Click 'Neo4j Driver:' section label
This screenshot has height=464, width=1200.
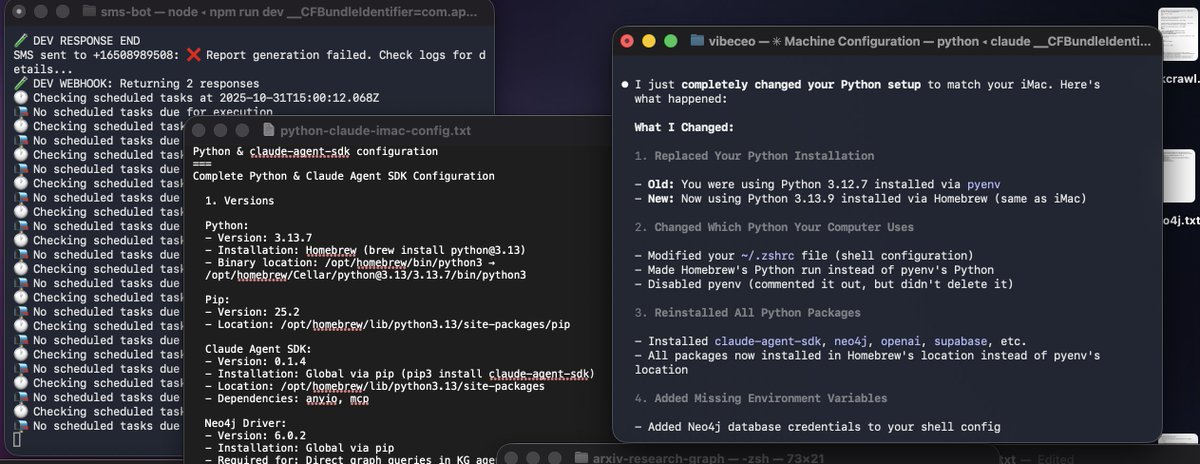pyautogui.click(x=245, y=424)
